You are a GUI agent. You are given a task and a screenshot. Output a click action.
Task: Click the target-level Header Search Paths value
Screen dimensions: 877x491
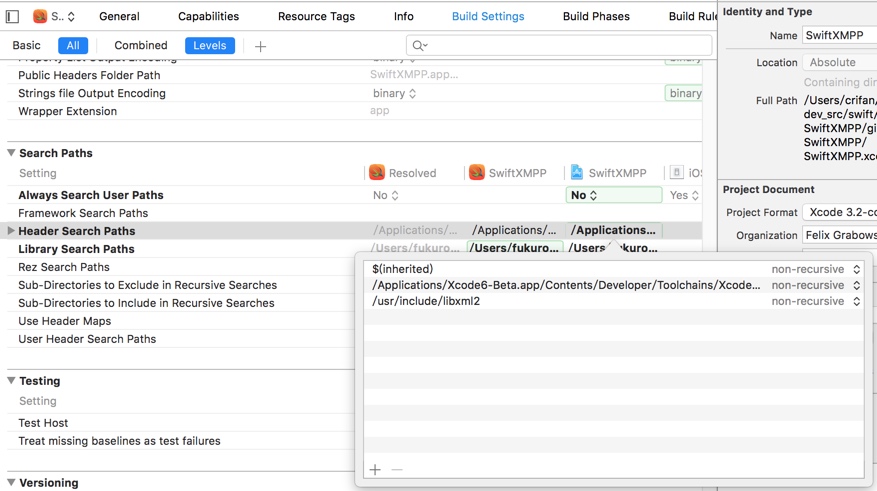point(514,230)
